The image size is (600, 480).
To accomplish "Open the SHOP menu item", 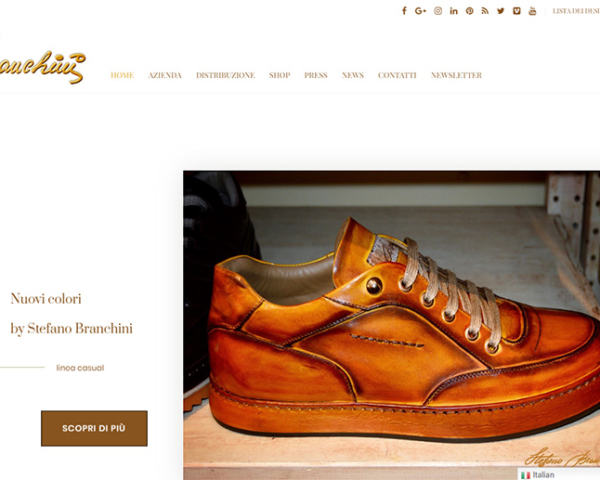I will coord(279,75).
